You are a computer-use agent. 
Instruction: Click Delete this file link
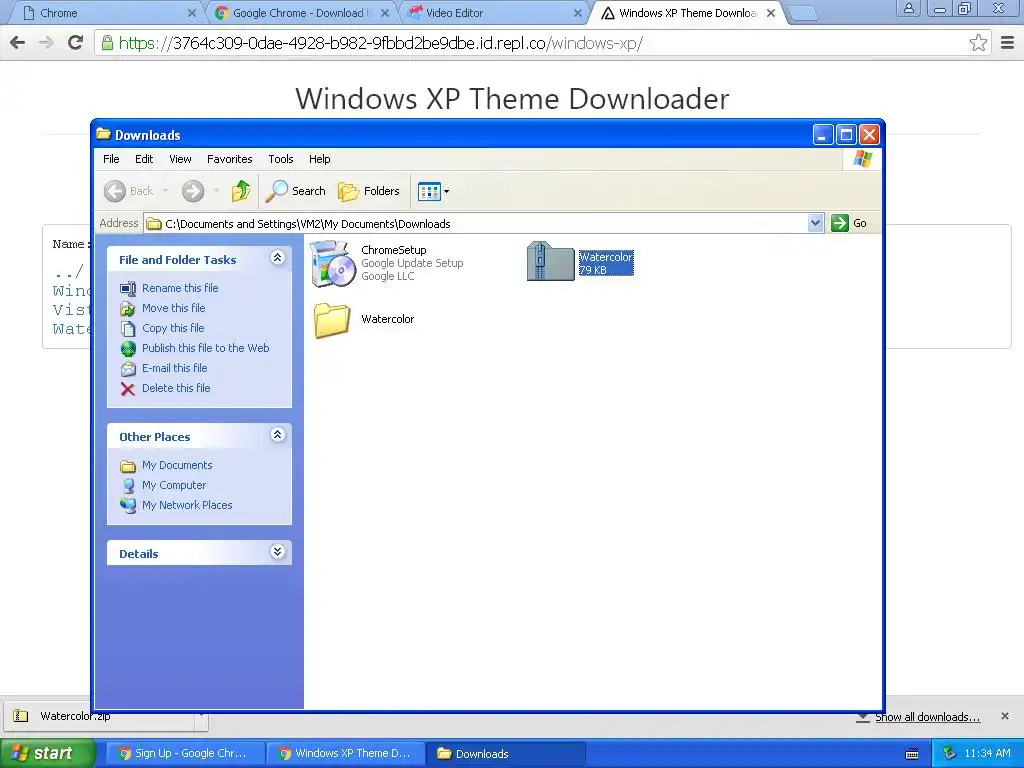(176, 388)
